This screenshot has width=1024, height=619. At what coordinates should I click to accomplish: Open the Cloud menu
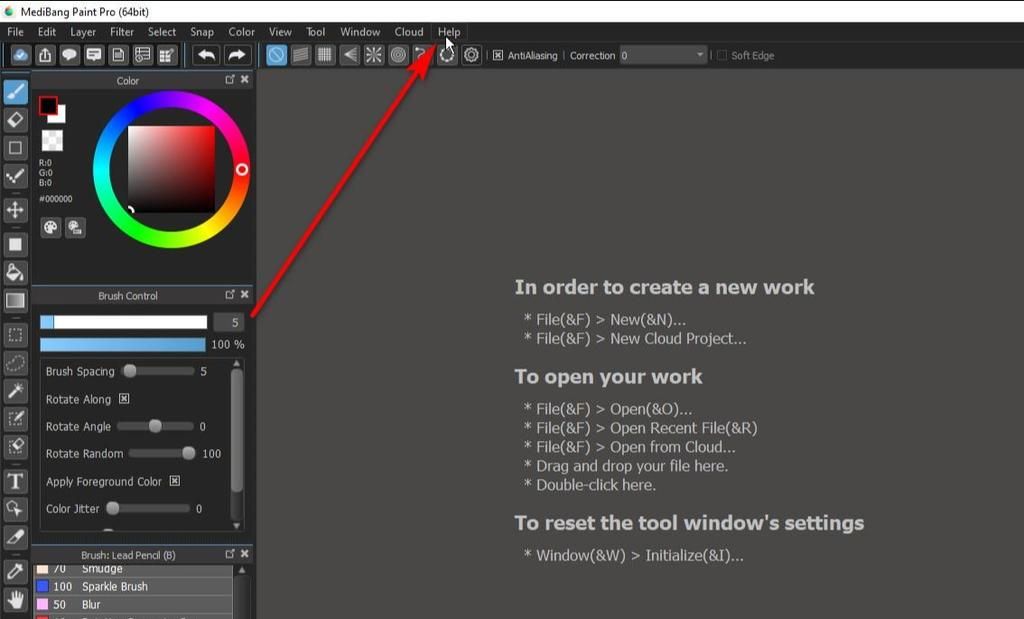409,32
